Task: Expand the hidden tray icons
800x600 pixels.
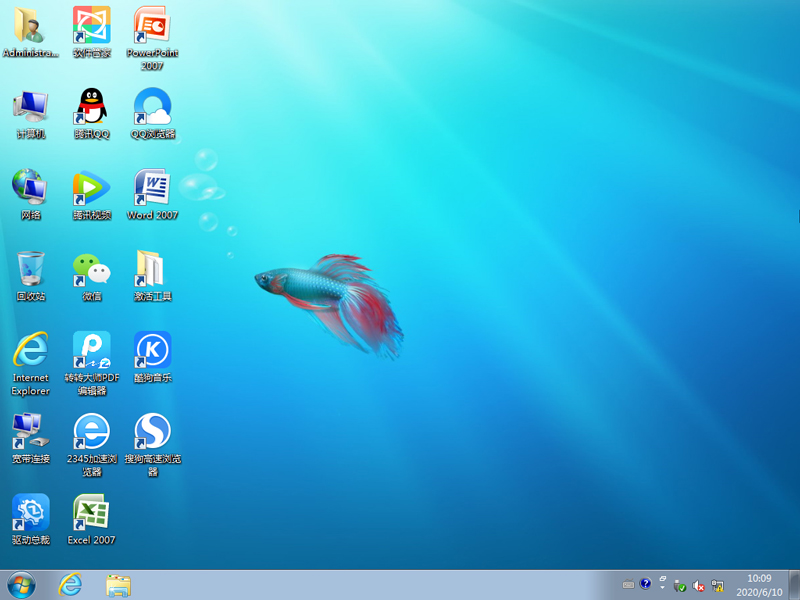Action: pyautogui.click(x=662, y=585)
